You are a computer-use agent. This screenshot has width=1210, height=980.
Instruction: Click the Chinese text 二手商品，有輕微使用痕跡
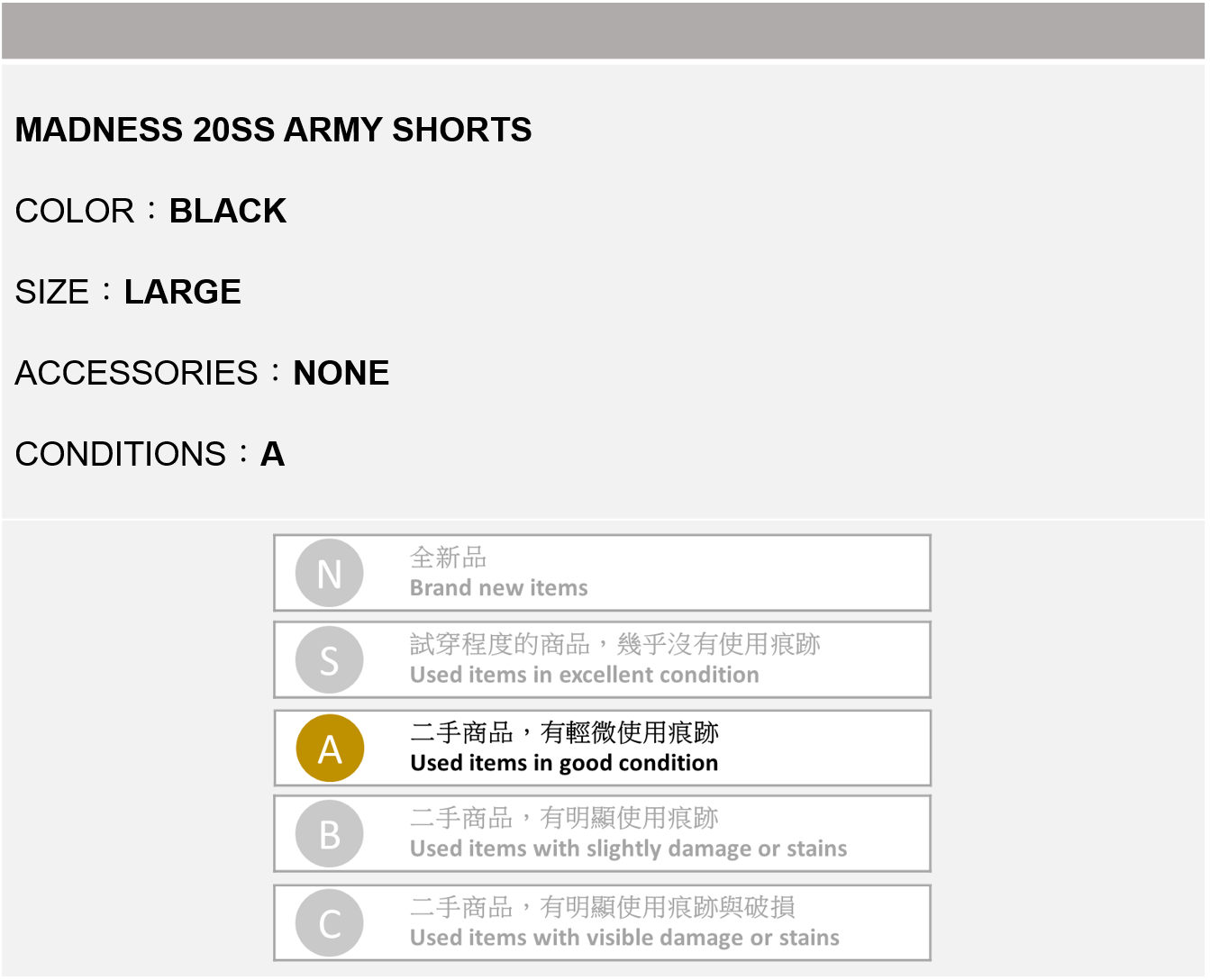(564, 732)
